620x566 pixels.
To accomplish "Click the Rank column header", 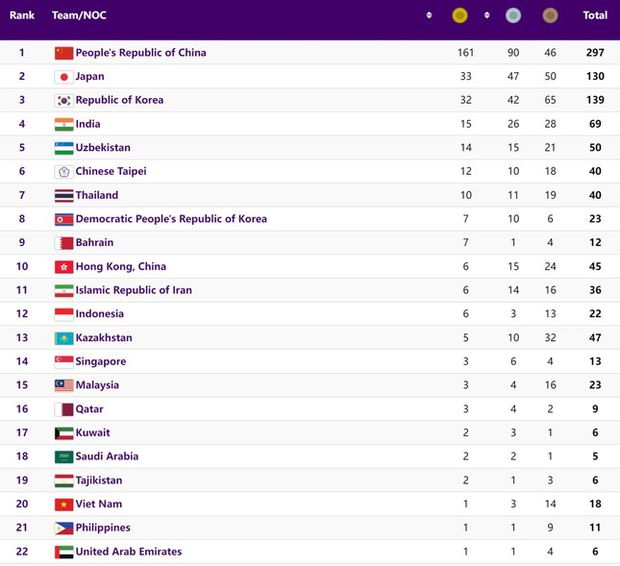I will 22,15.
